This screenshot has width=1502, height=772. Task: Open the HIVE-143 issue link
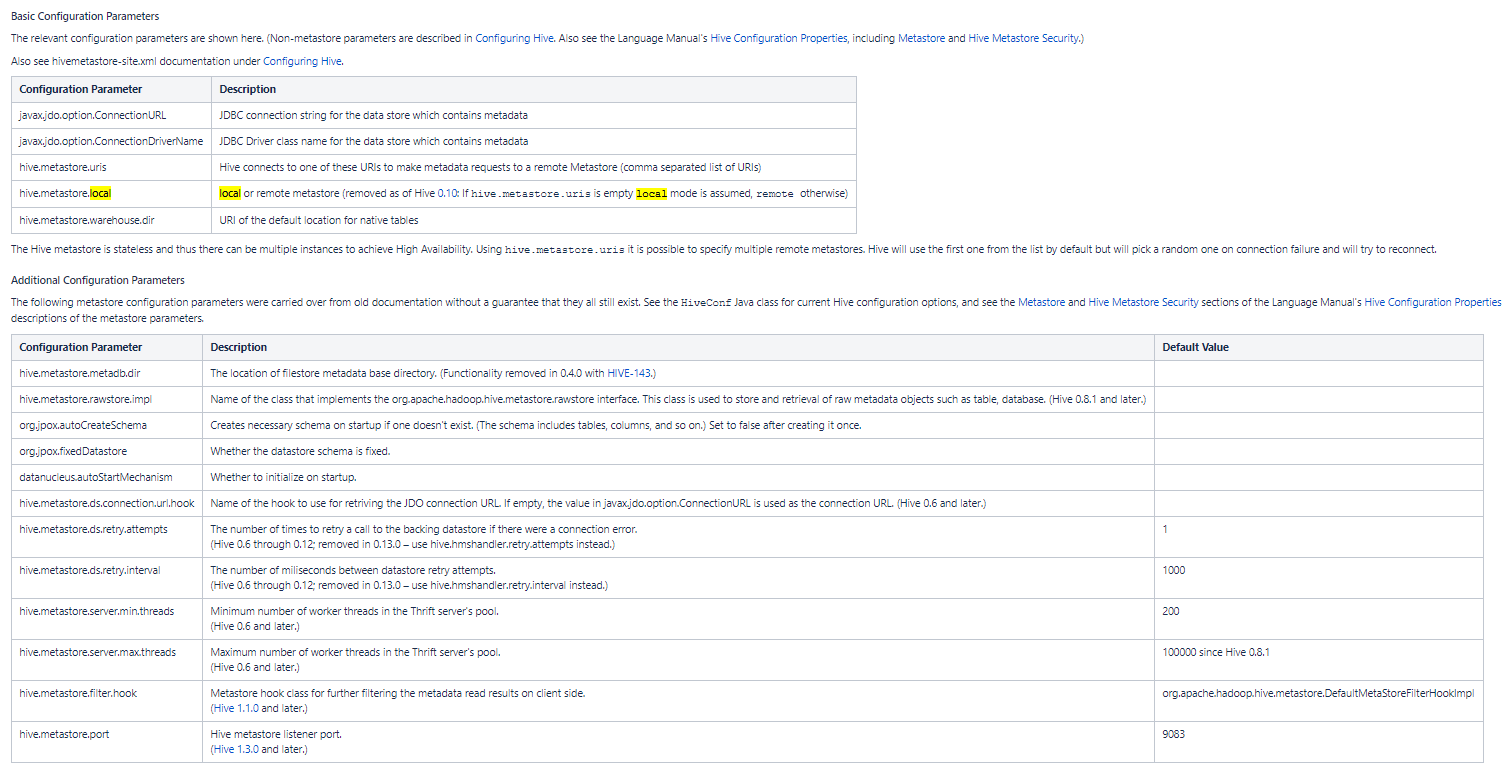coord(630,373)
